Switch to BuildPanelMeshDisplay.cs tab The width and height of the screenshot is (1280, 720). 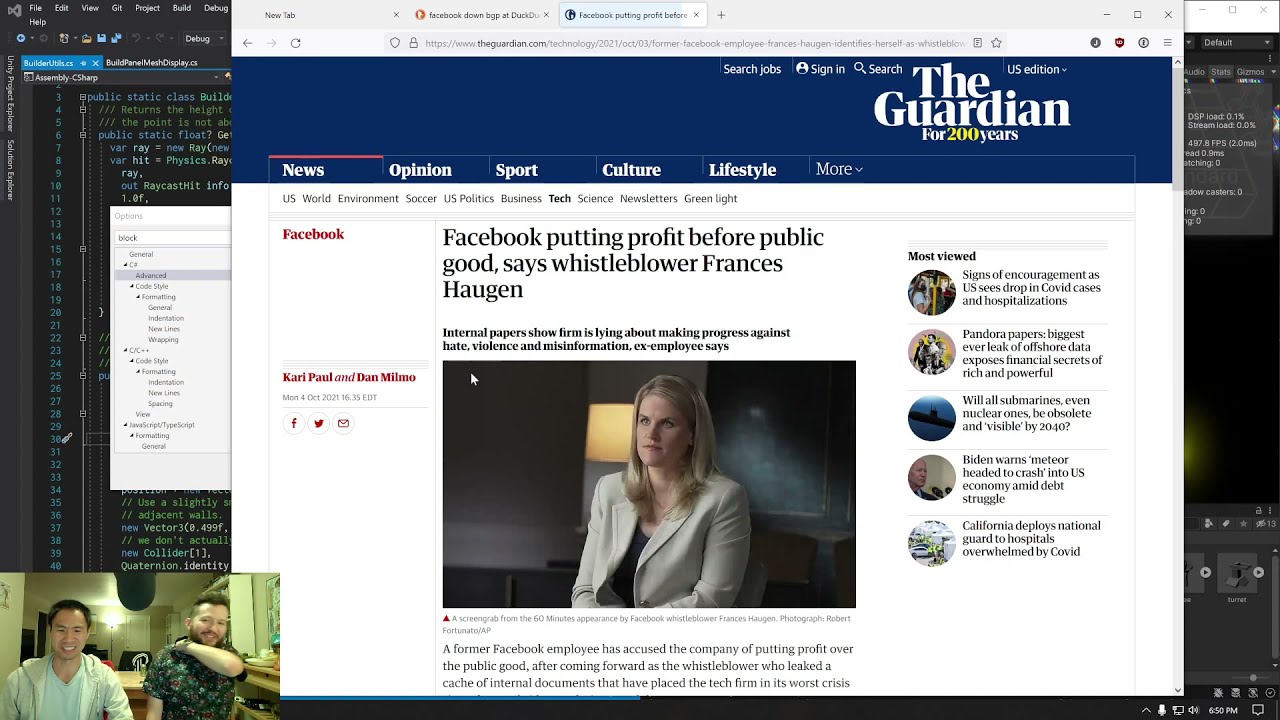coord(152,63)
